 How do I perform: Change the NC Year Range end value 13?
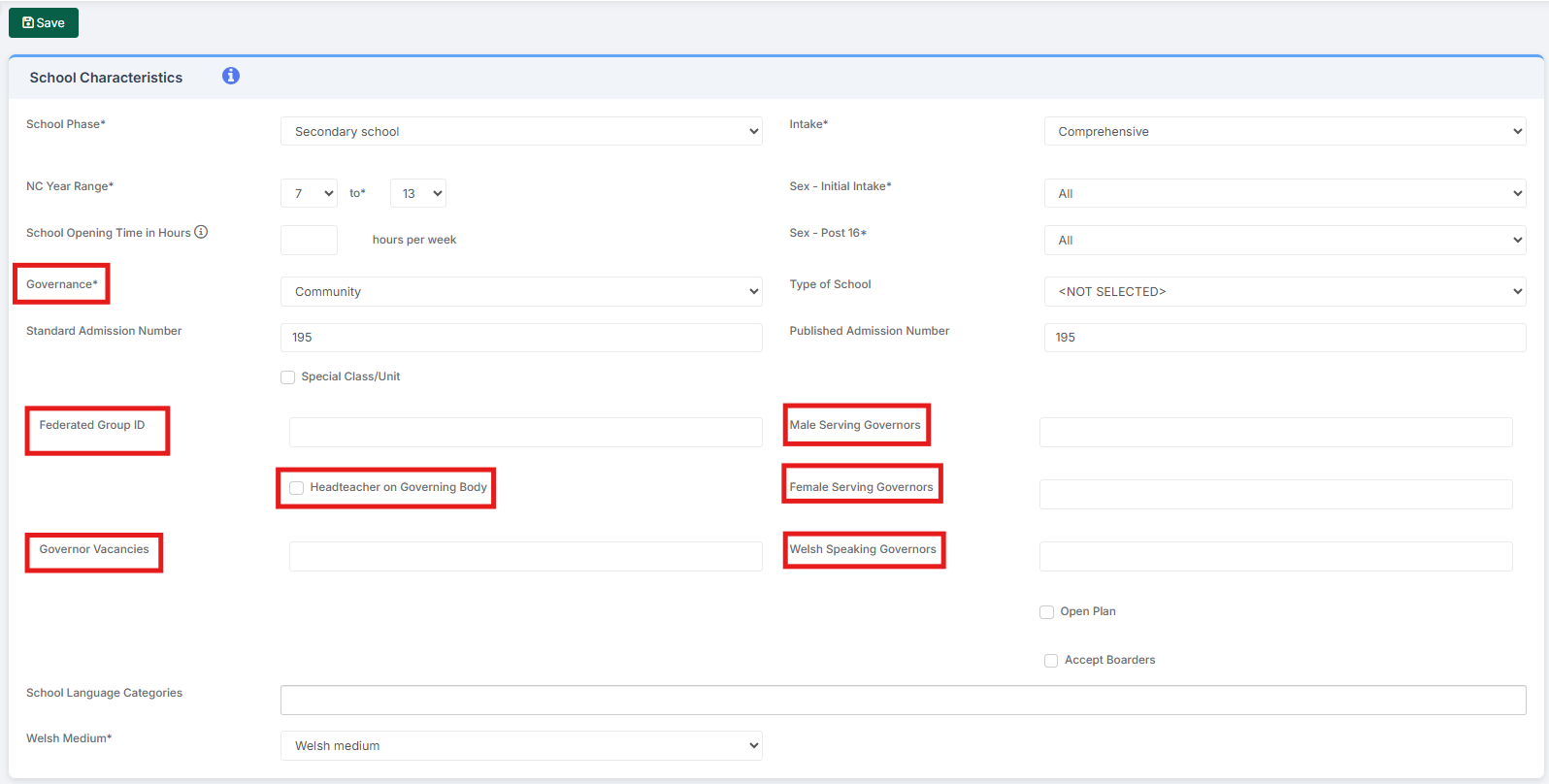(418, 193)
